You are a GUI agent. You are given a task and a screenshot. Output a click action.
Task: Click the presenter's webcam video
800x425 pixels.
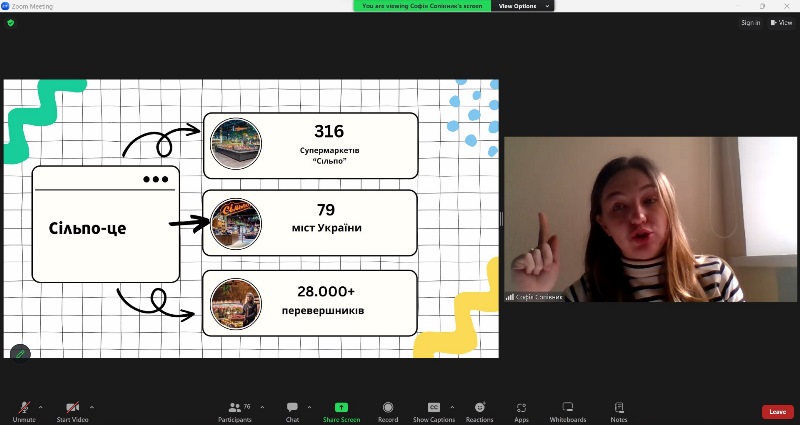click(650, 219)
